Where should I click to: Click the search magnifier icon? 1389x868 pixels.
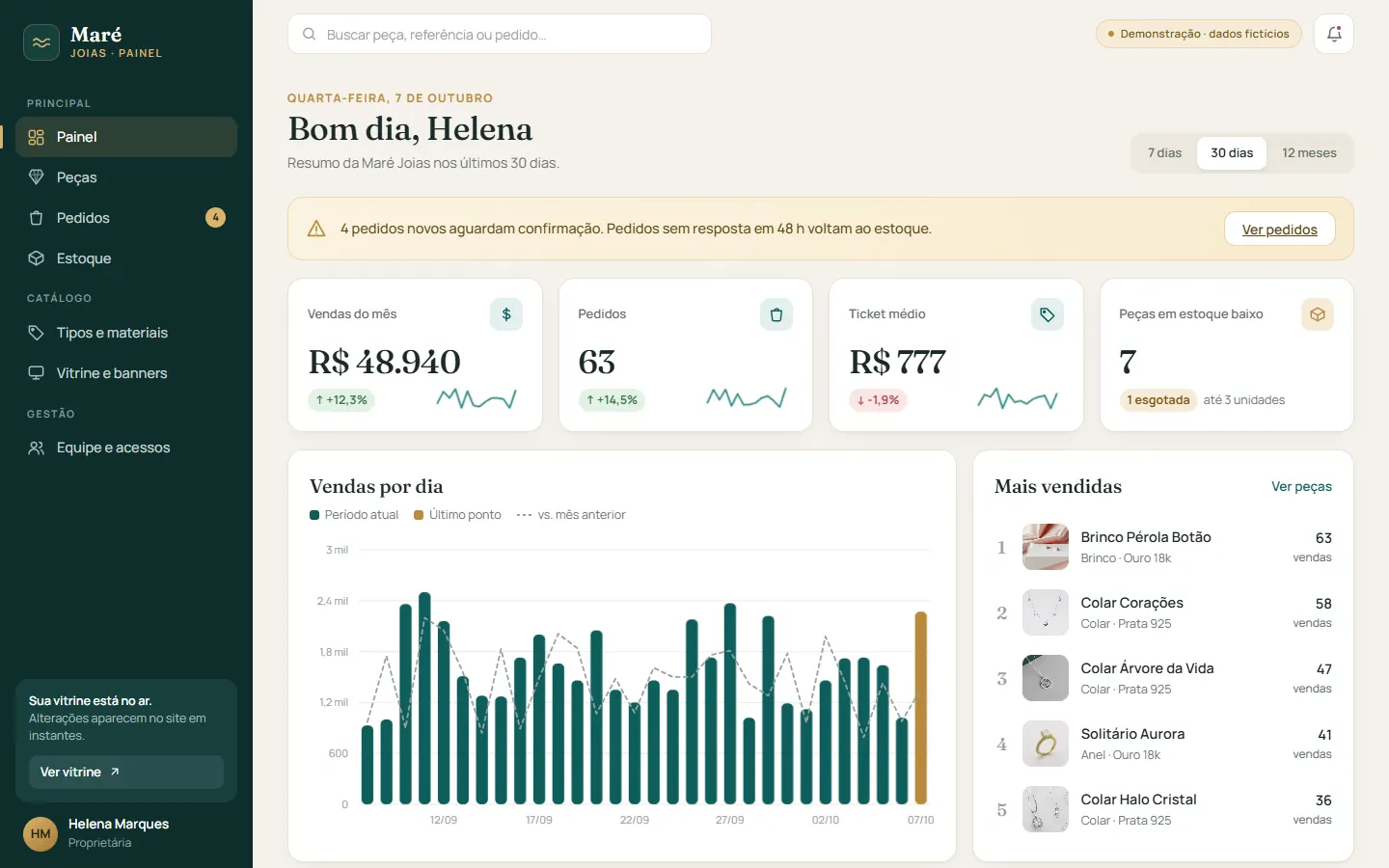point(310,35)
